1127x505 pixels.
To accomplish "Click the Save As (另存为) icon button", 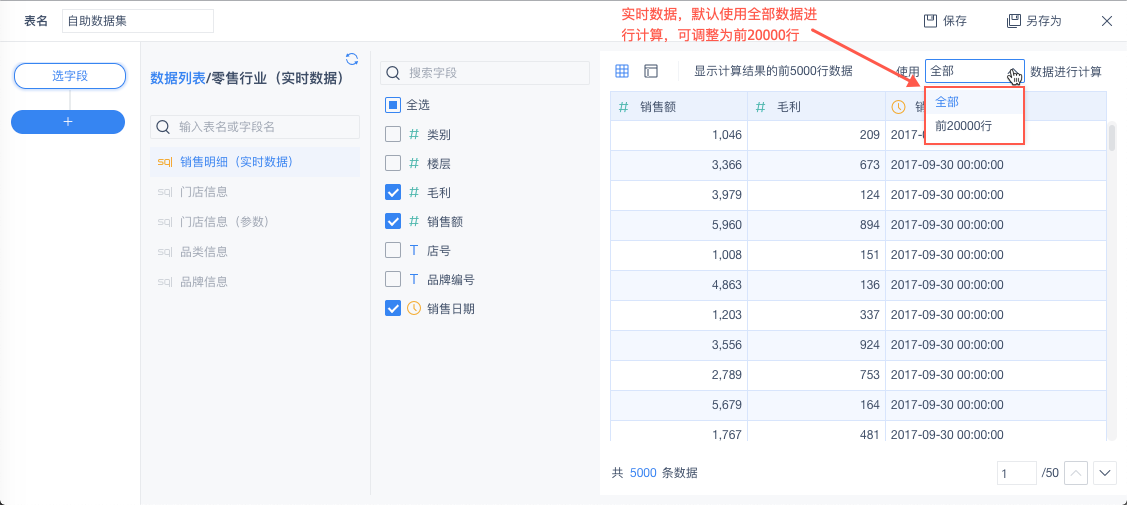I will pyautogui.click(x=1014, y=20).
